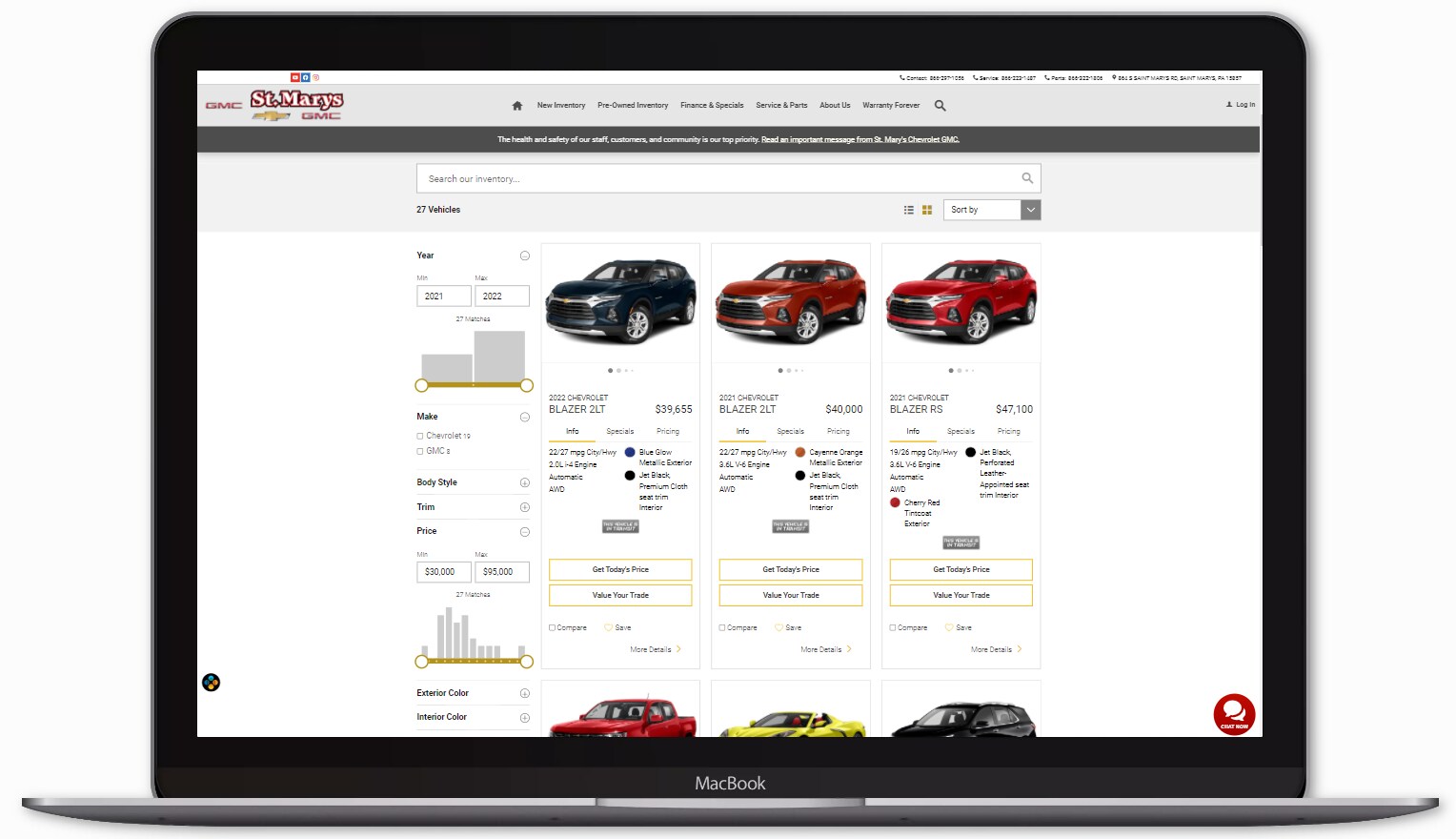Screen dimensions: 1456x839
Task: Check the GMC make filter
Action: coord(420,451)
